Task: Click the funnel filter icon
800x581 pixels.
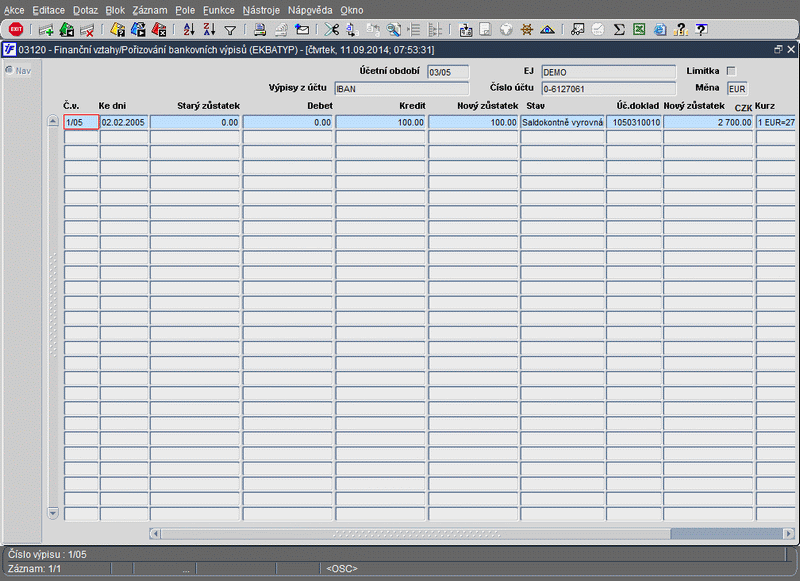Action: [x=230, y=31]
